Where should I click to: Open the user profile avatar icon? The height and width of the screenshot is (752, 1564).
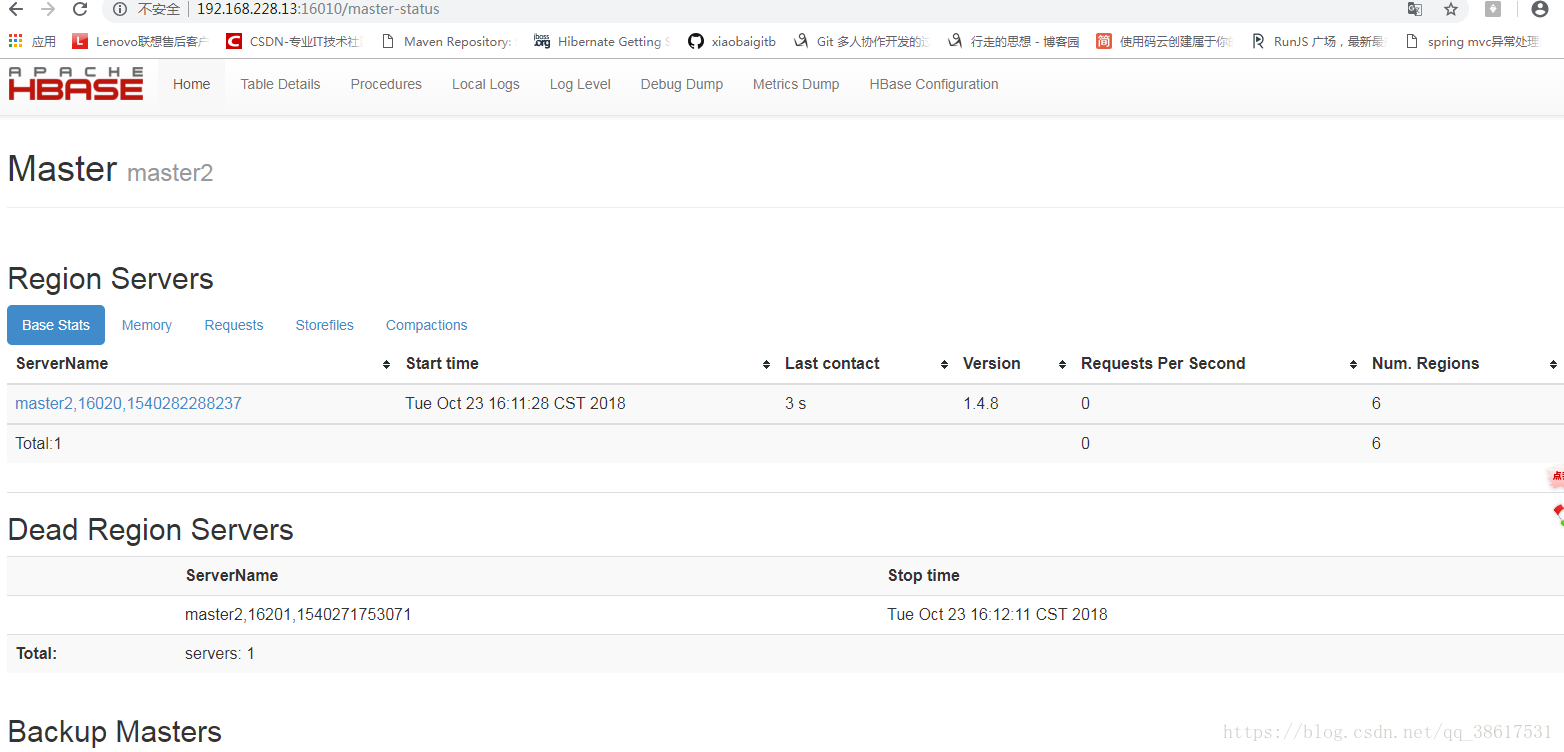point(1540,9)
